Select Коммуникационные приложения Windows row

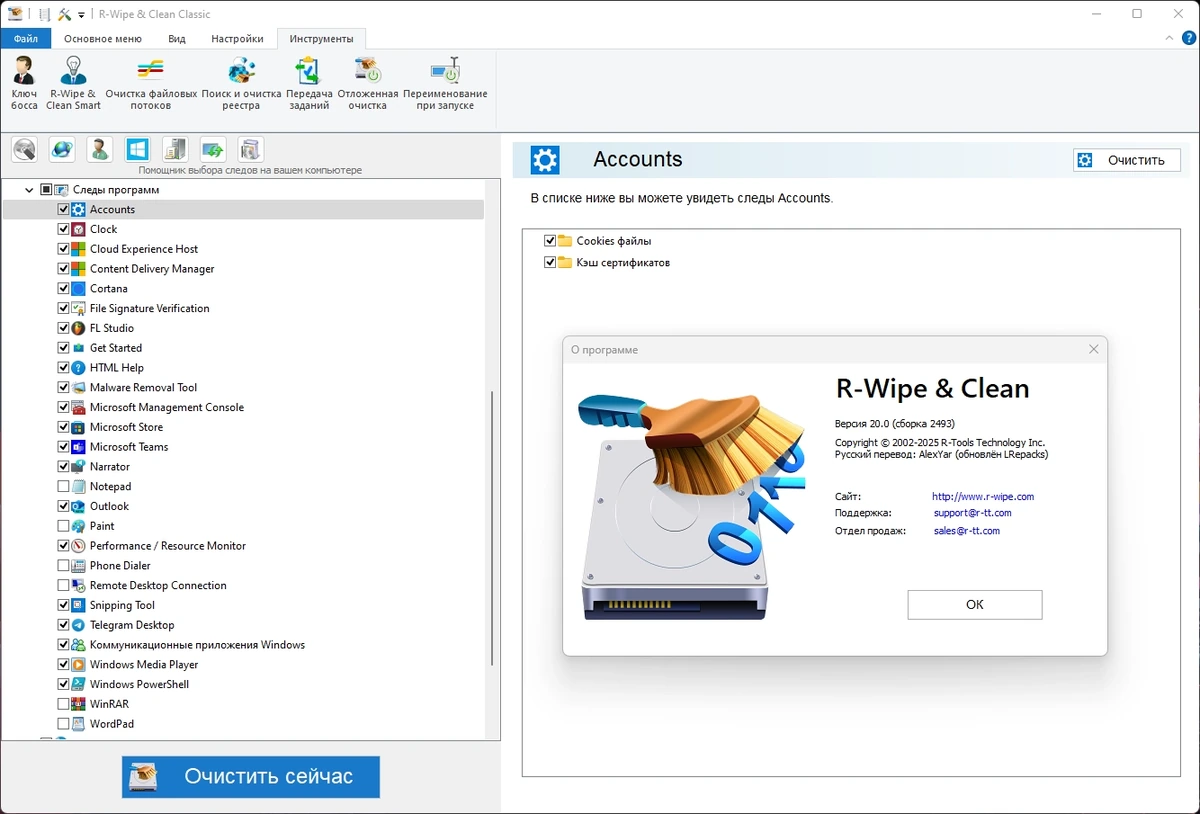(197, 645)
